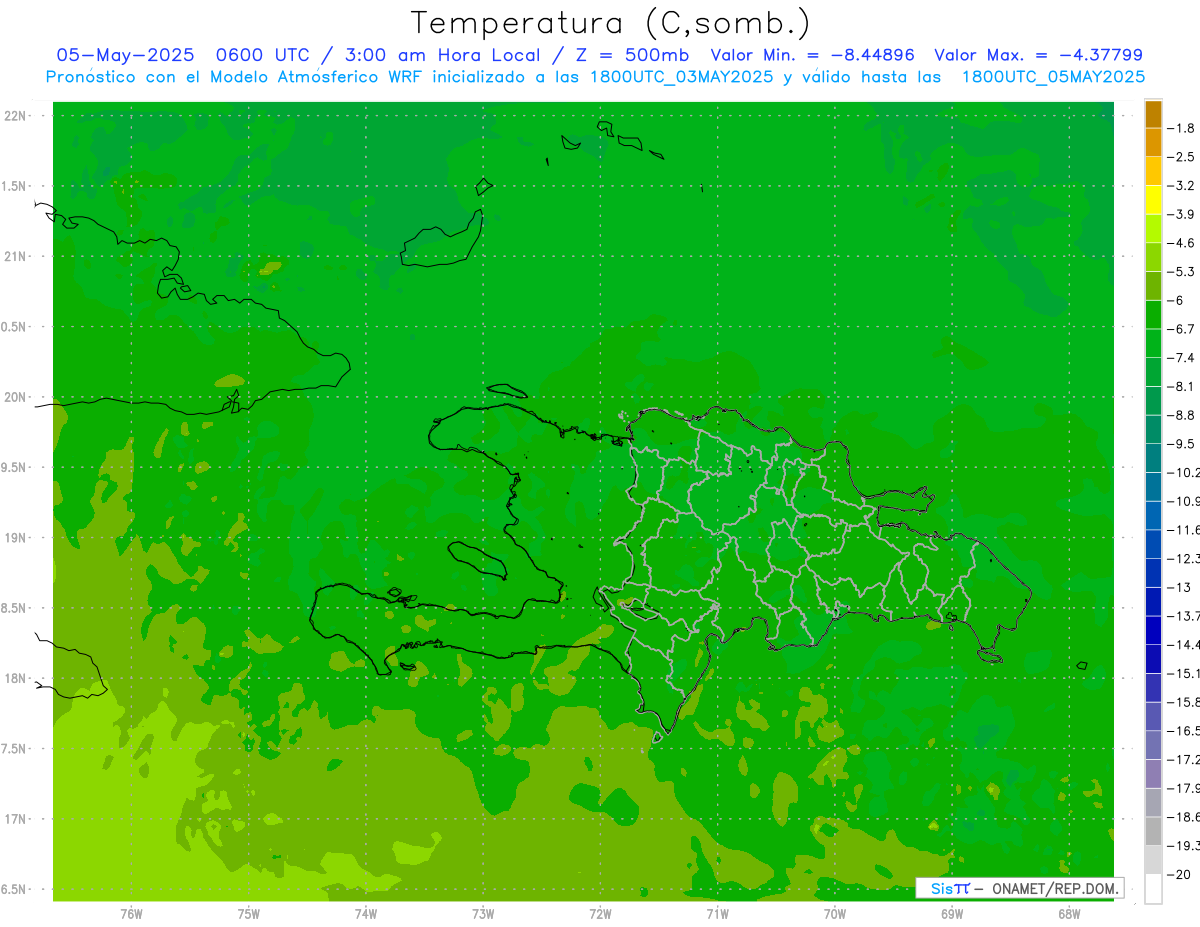This screenshot has width=1200, height=927.
Task: Click the '-2.5' color scale label
Action: [1182, 157]
